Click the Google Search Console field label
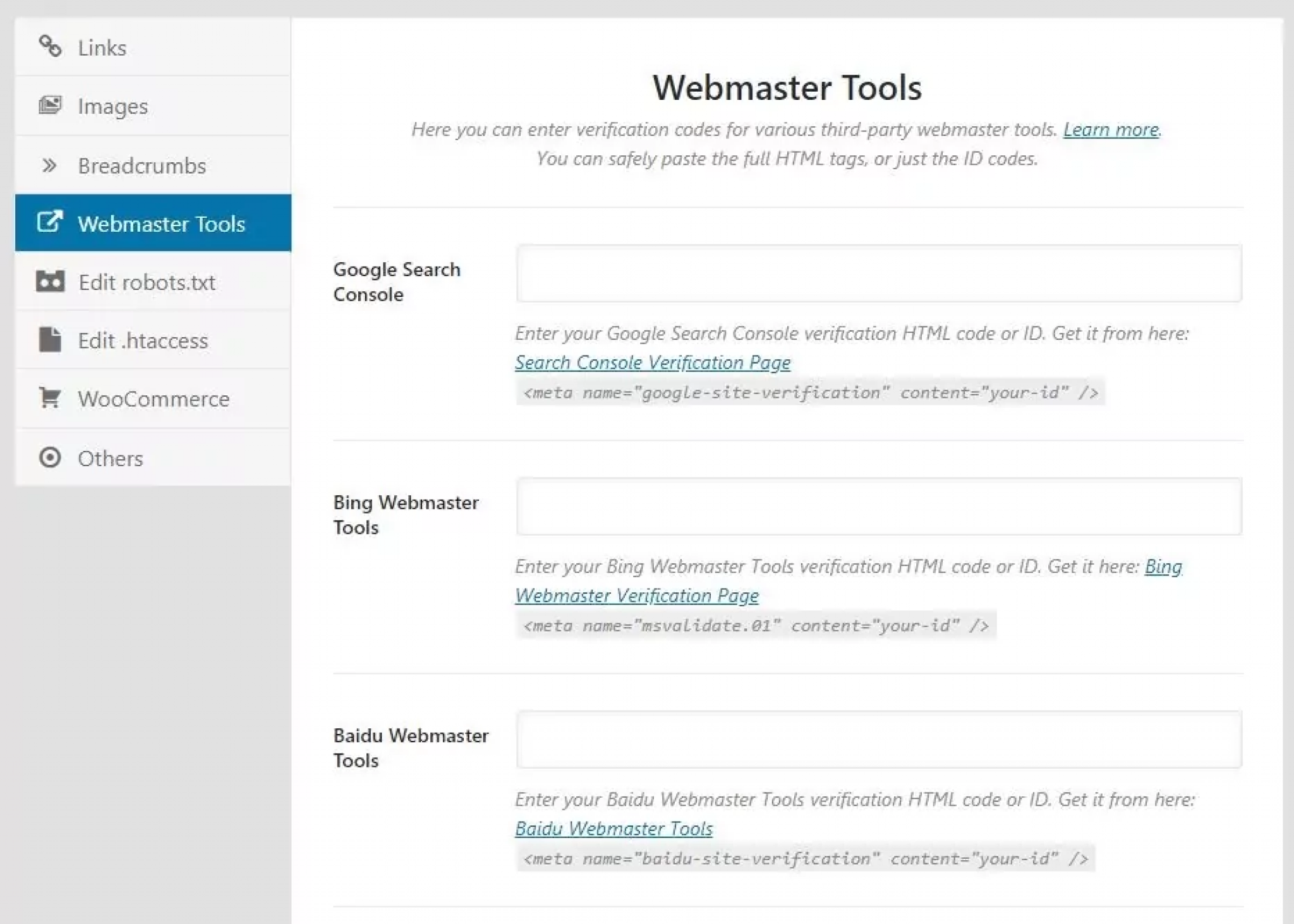This screenshot has height=924, width=1294. [x=397, y=282]
